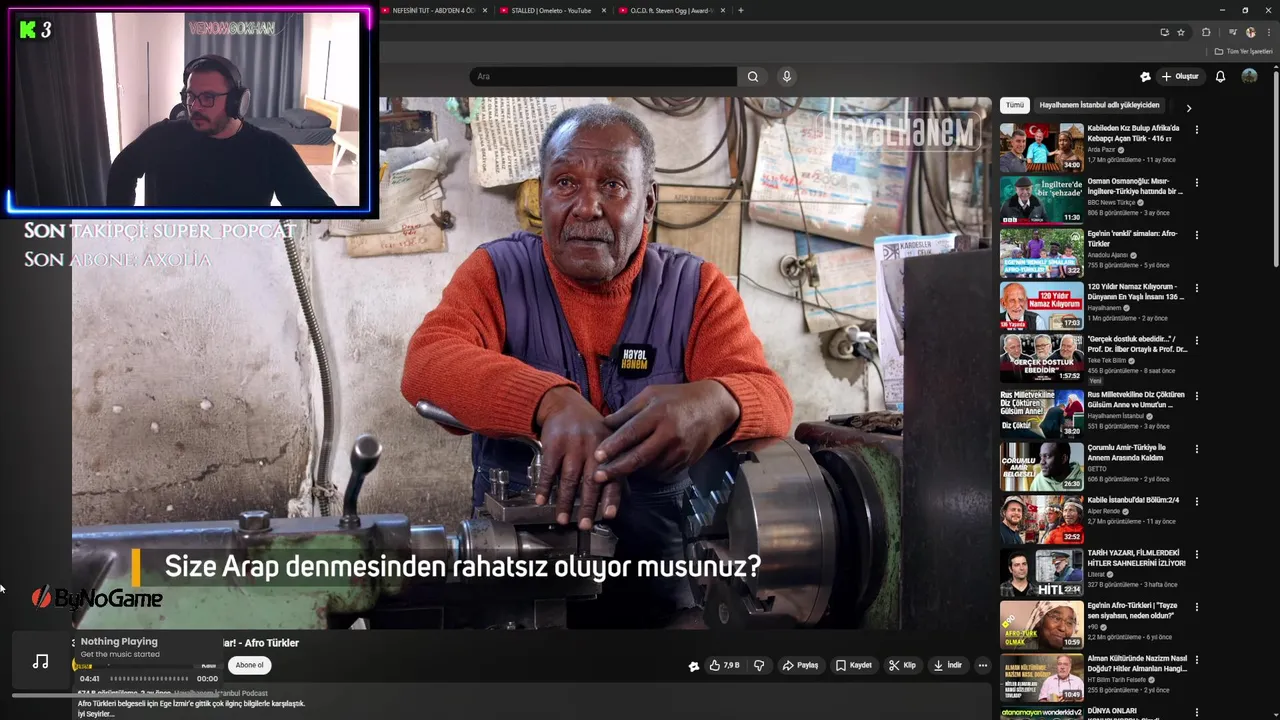Show next filter chips with right chevron

[1188, 107]
